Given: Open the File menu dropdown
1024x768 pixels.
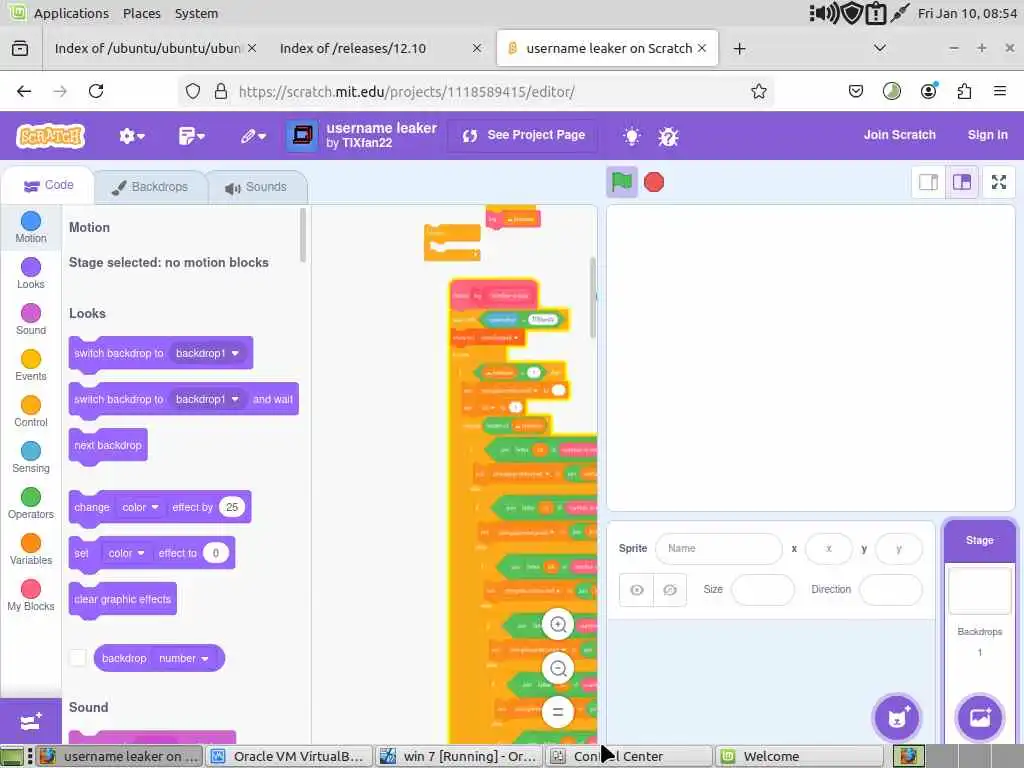Looking at the screenshot, I should (x=191, y=136).
